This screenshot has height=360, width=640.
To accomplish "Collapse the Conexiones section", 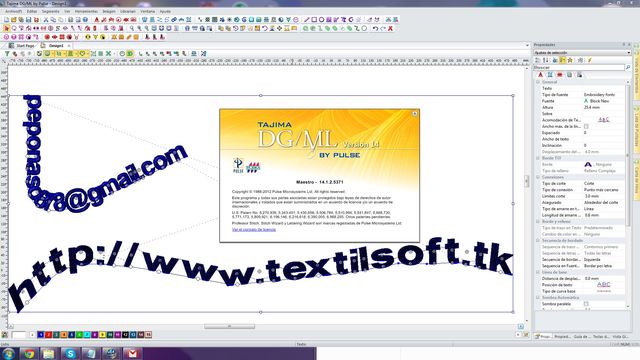I will [x=538, y=177].
